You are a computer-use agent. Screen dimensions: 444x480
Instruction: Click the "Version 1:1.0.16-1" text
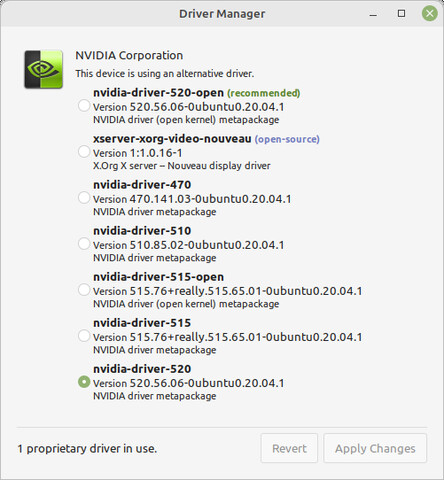coord(138,153)
